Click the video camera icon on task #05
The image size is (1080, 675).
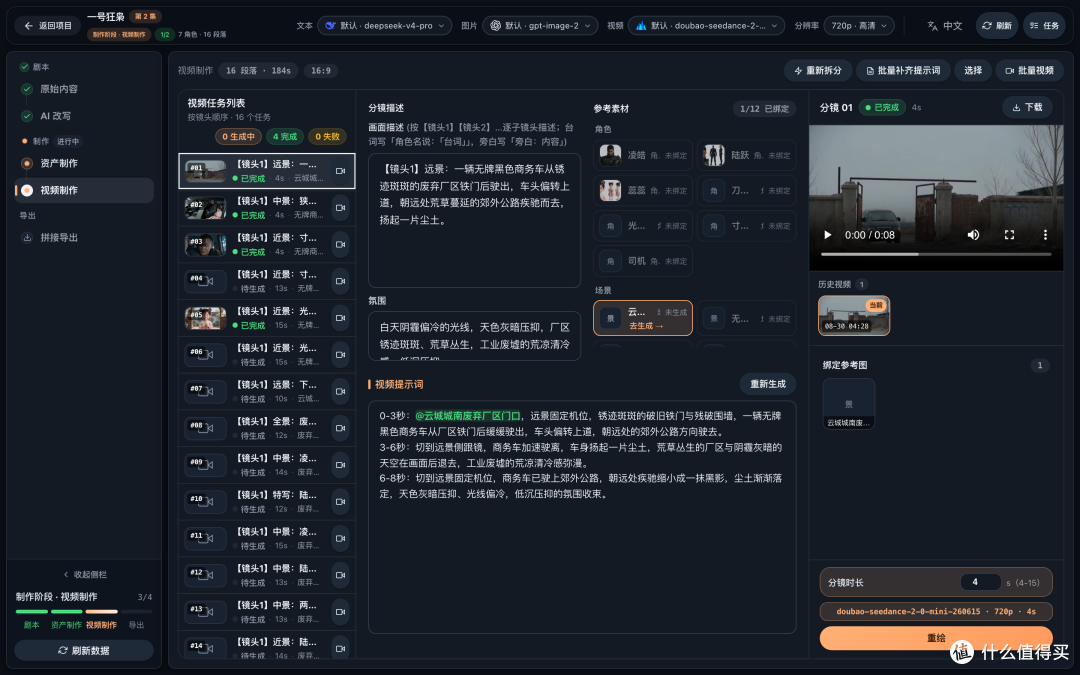pos(340,318)
